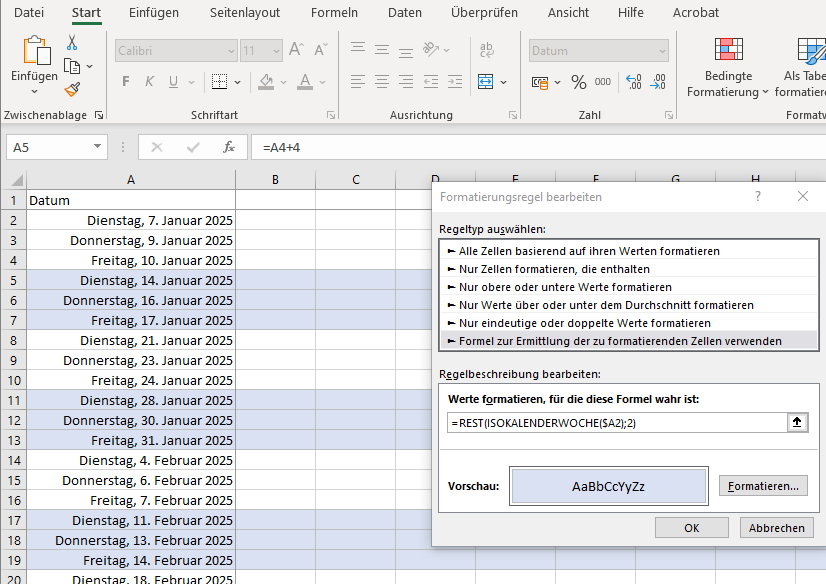The image size is (826, 584).
Task: Toggle underline formatting U button
Action: [x=173, y=82]
